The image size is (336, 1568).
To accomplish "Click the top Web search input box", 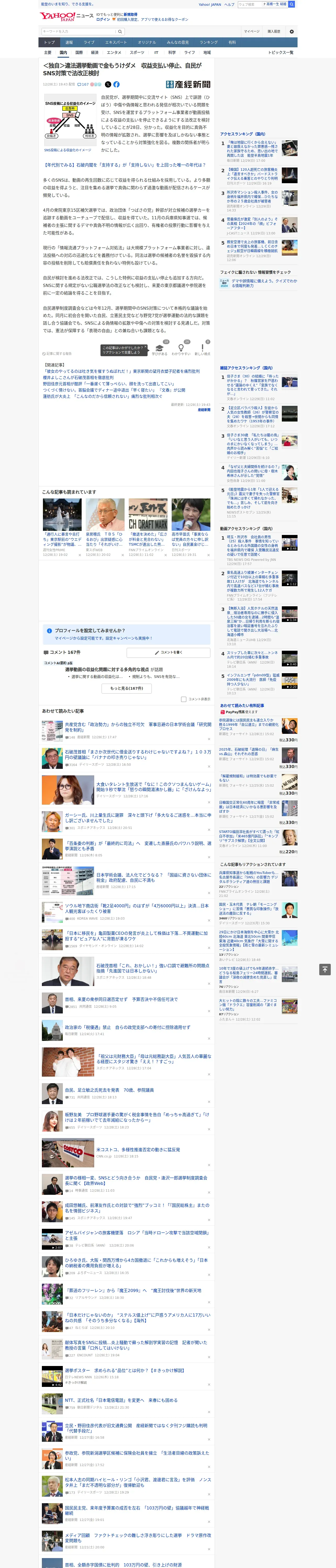I will (250, 4).
